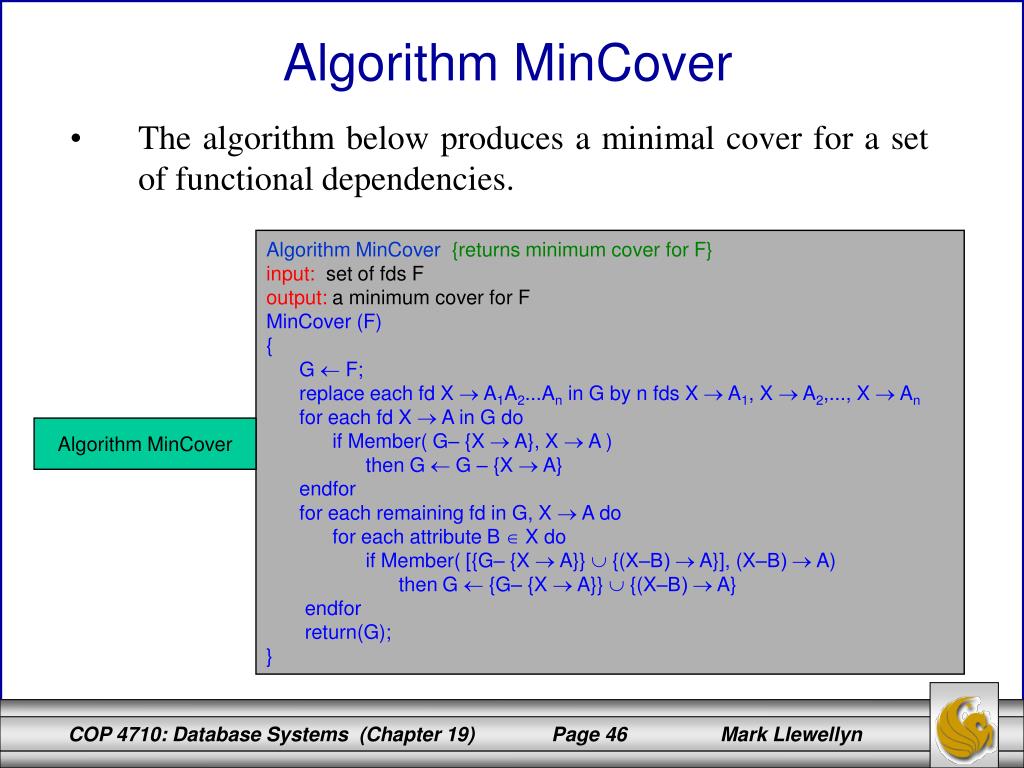Screen dimensions: 1024x768
Task: Click the 'return(G);' statement
Action: pyautogui.click(x=348, y=632)
